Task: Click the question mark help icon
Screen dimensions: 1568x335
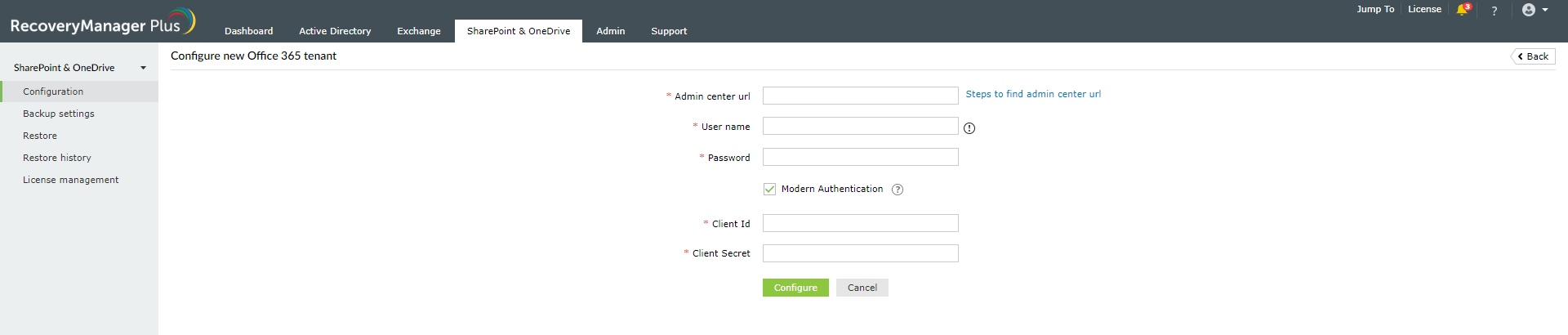Action: 1494,11
